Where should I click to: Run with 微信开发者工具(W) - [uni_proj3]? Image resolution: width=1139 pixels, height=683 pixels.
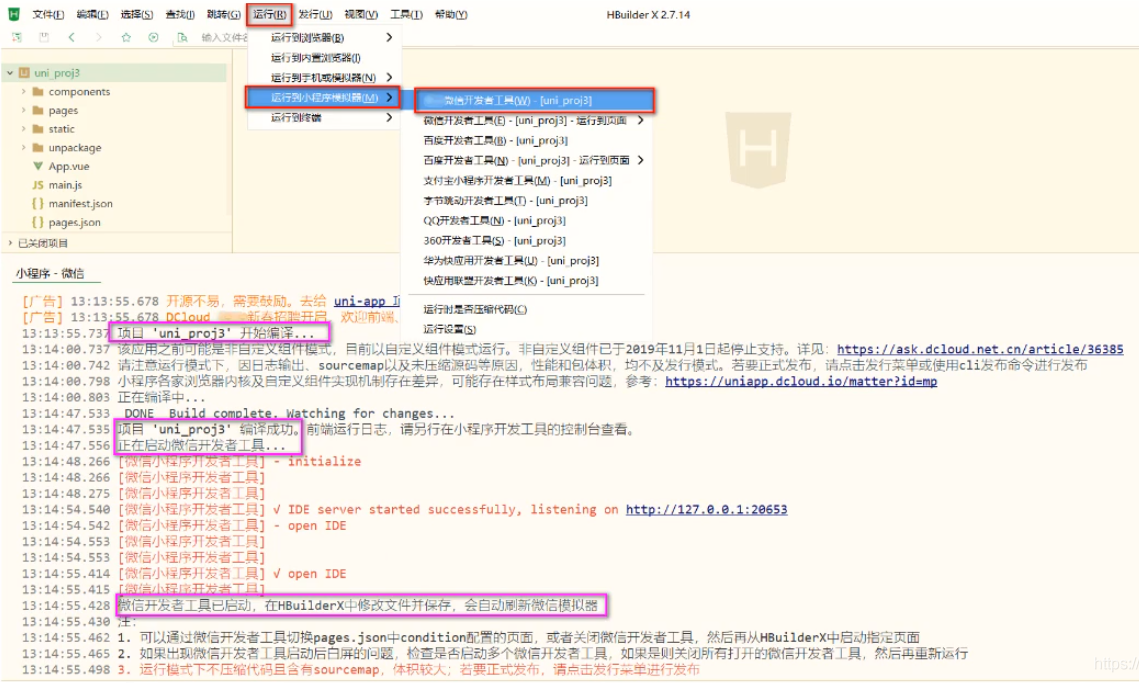534,100
